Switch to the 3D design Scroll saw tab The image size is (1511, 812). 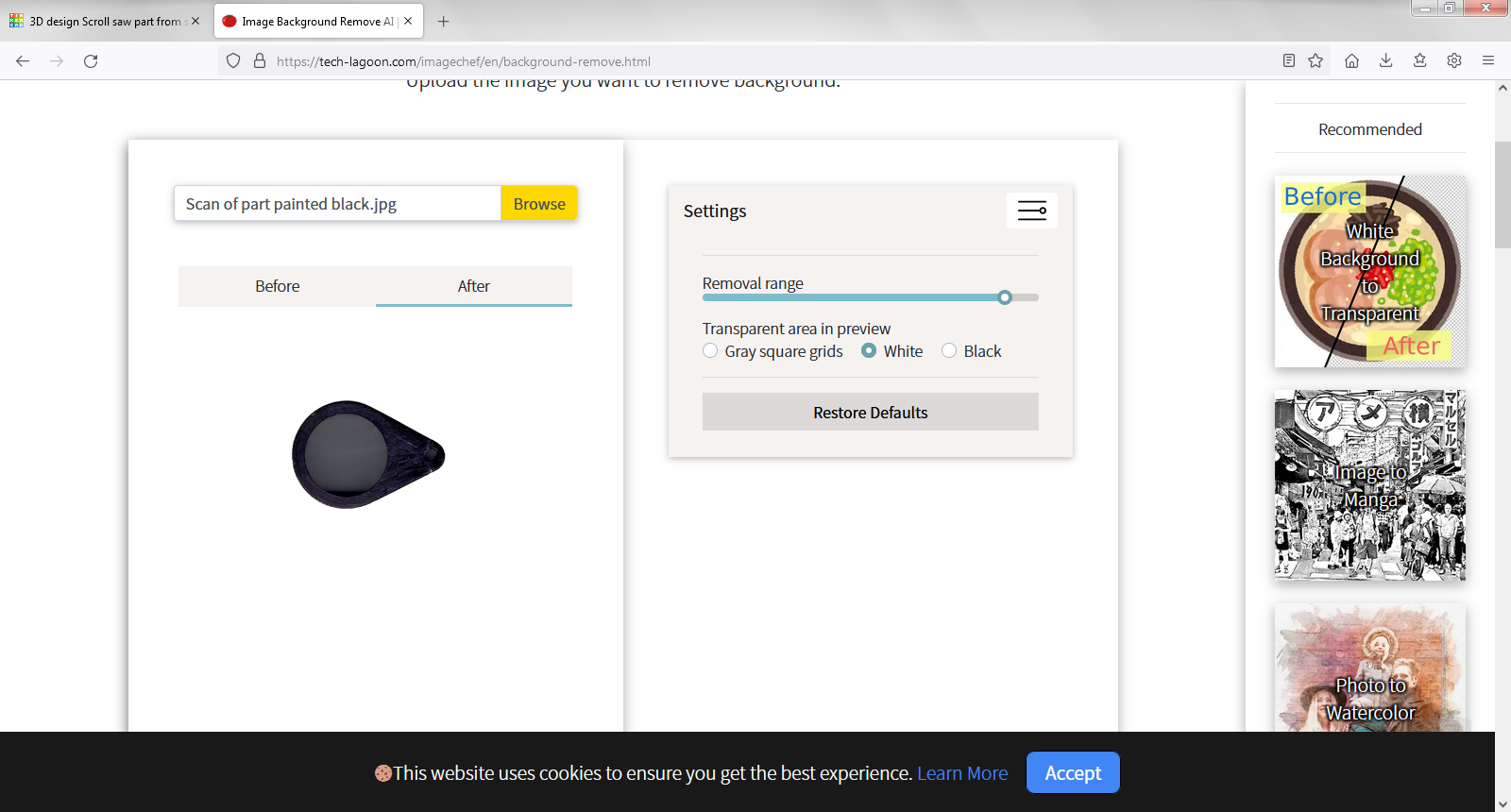click(104, 21)
